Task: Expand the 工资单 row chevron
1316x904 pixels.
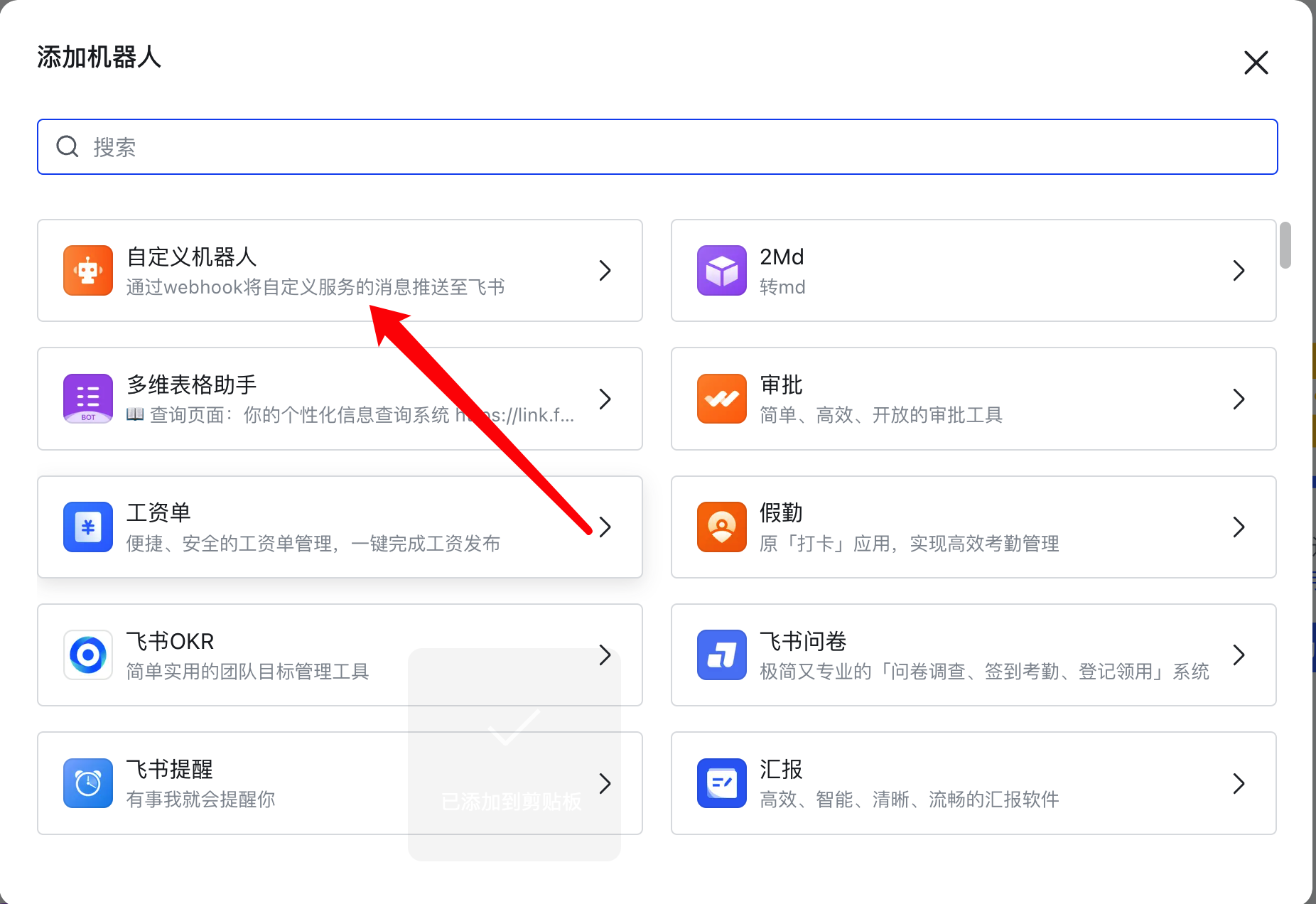Action: [605, 527]
